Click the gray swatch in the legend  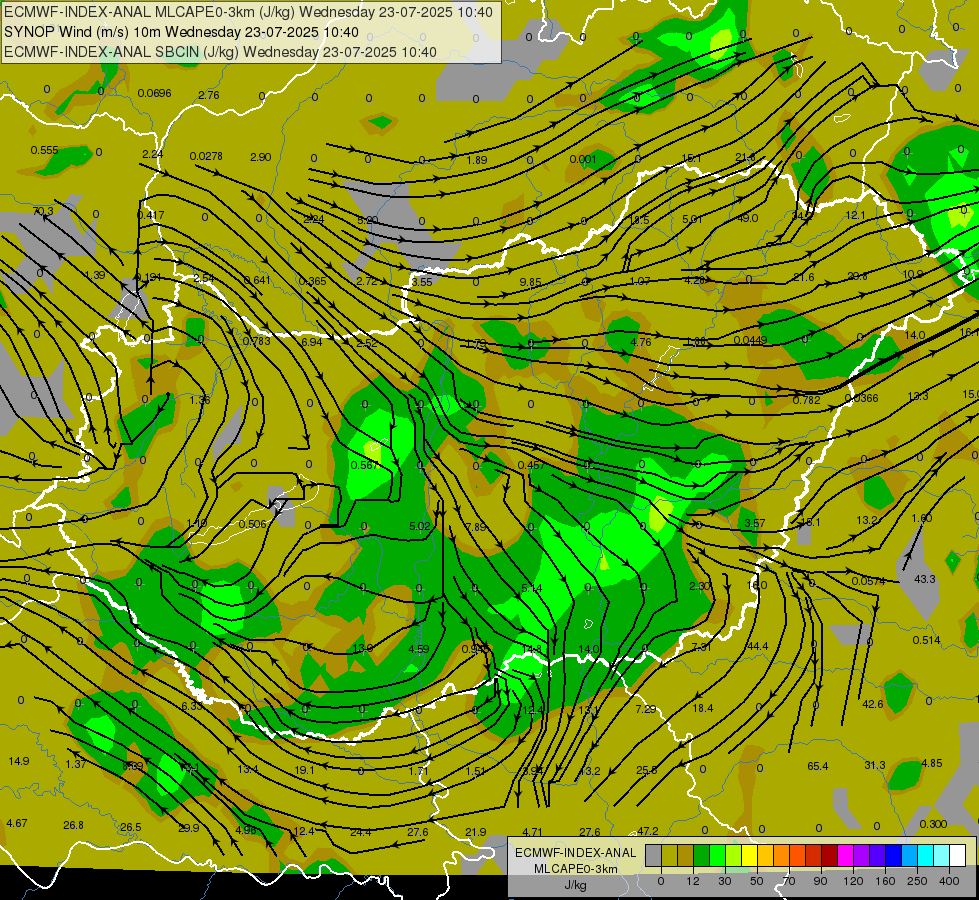[x=653, y=855]
